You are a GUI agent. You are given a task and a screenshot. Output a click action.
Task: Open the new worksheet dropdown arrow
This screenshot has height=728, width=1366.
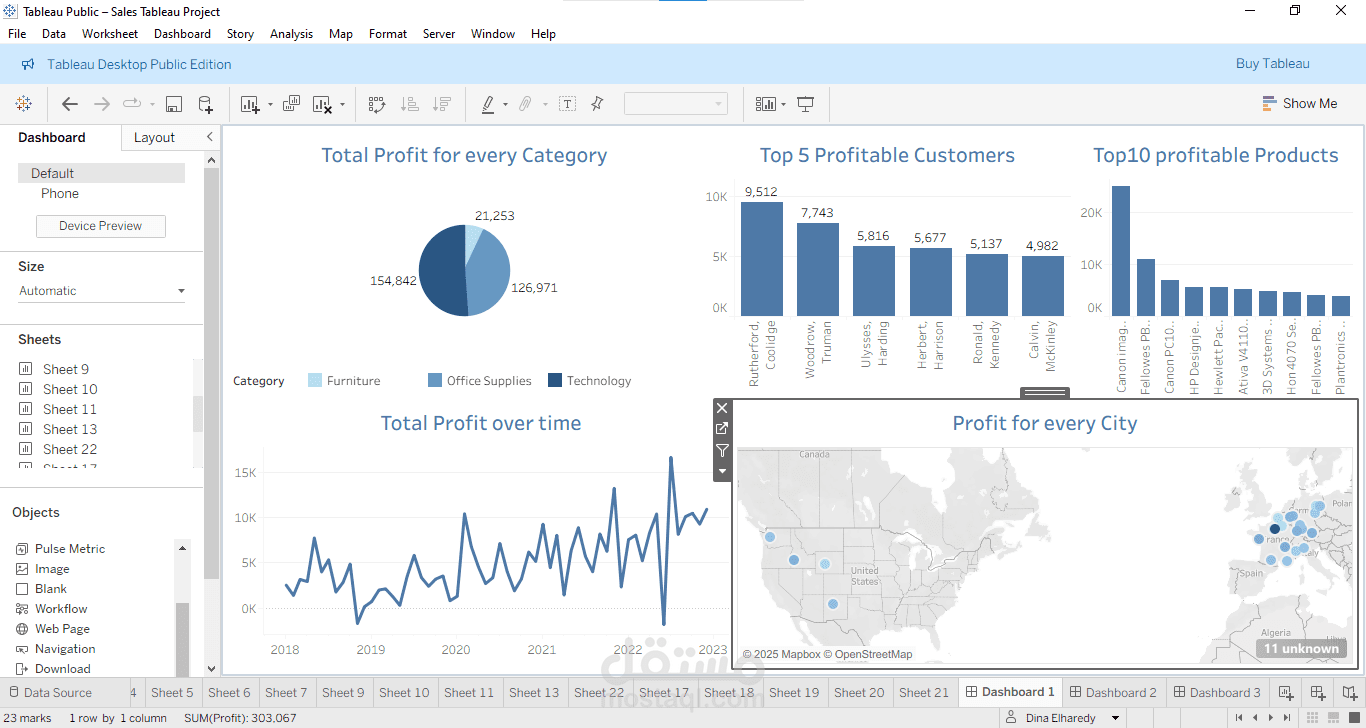270,104
